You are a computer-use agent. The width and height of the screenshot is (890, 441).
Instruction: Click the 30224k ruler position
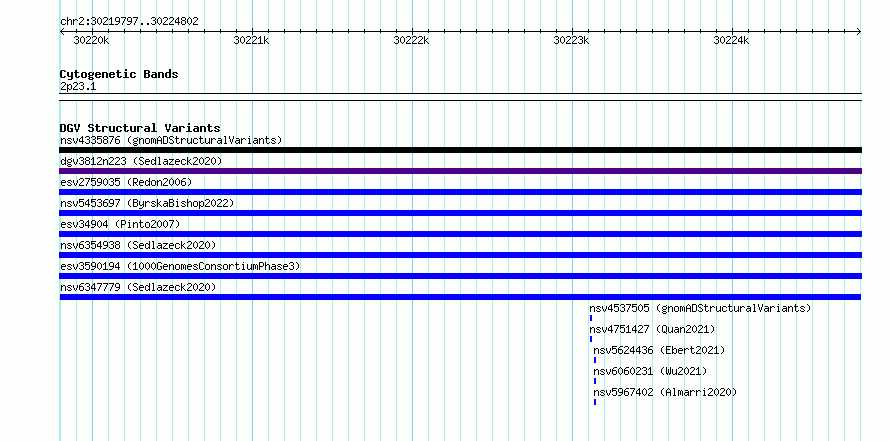click(732, 40)
